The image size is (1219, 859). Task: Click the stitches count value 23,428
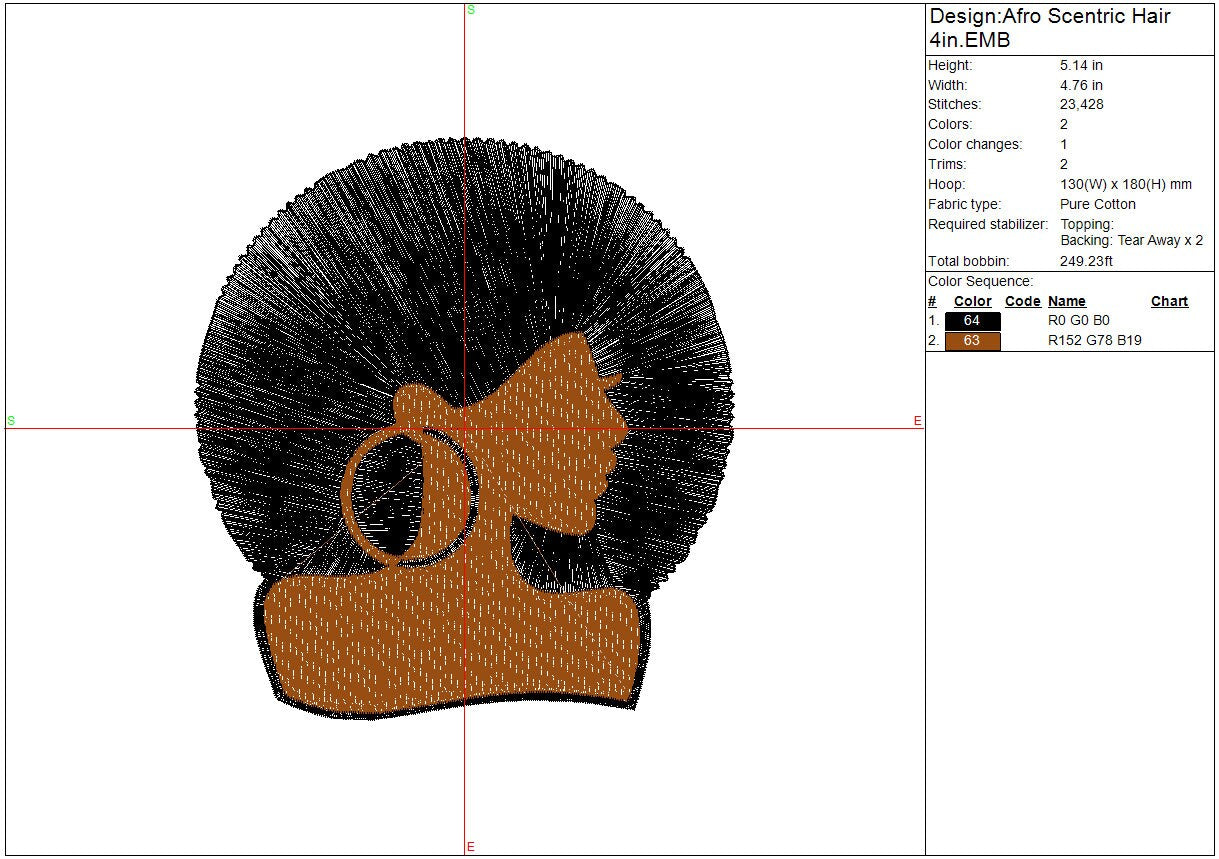coord(1081,105)
